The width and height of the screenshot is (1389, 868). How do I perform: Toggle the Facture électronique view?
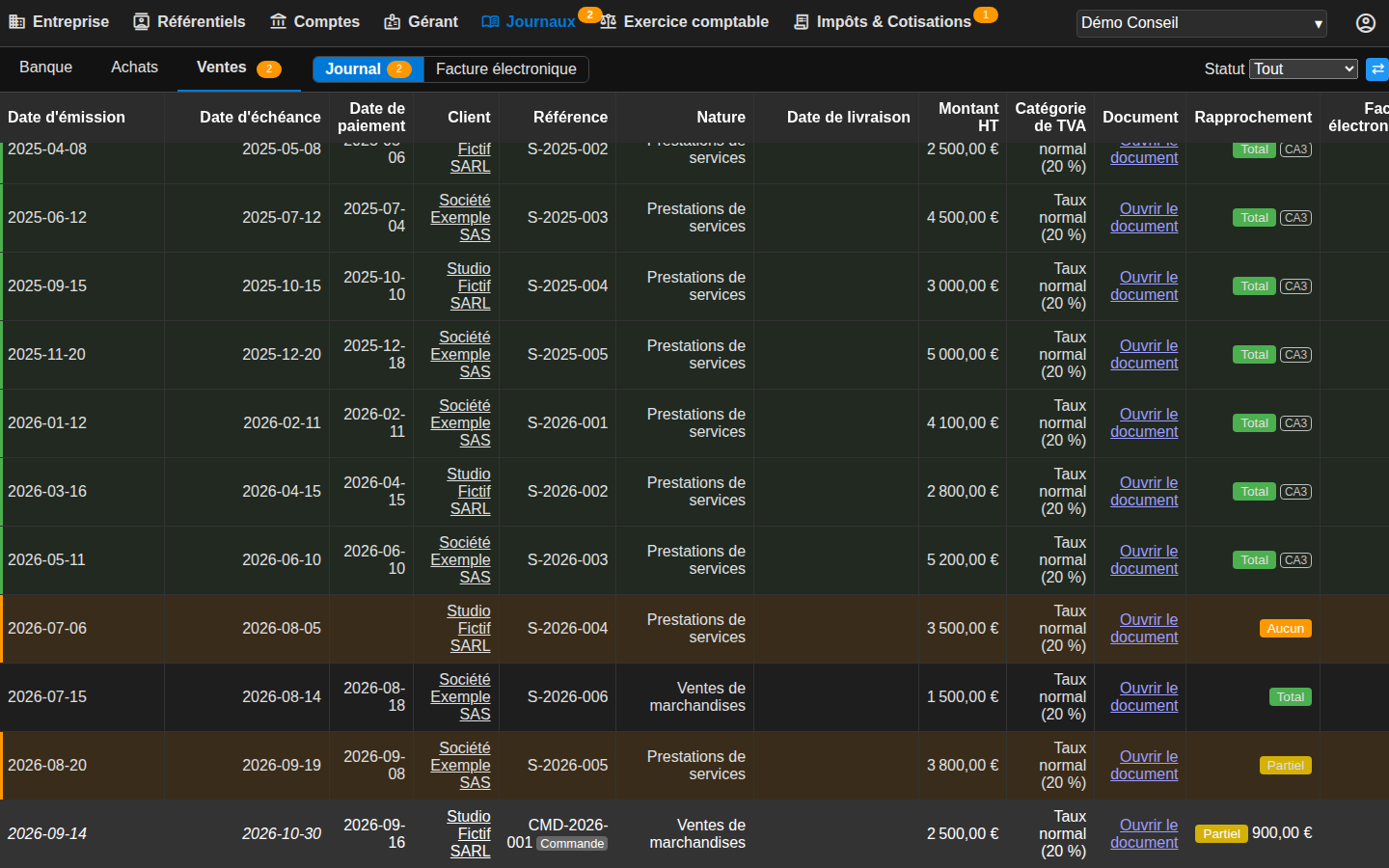pyautogui.click(x=506, y=68)
